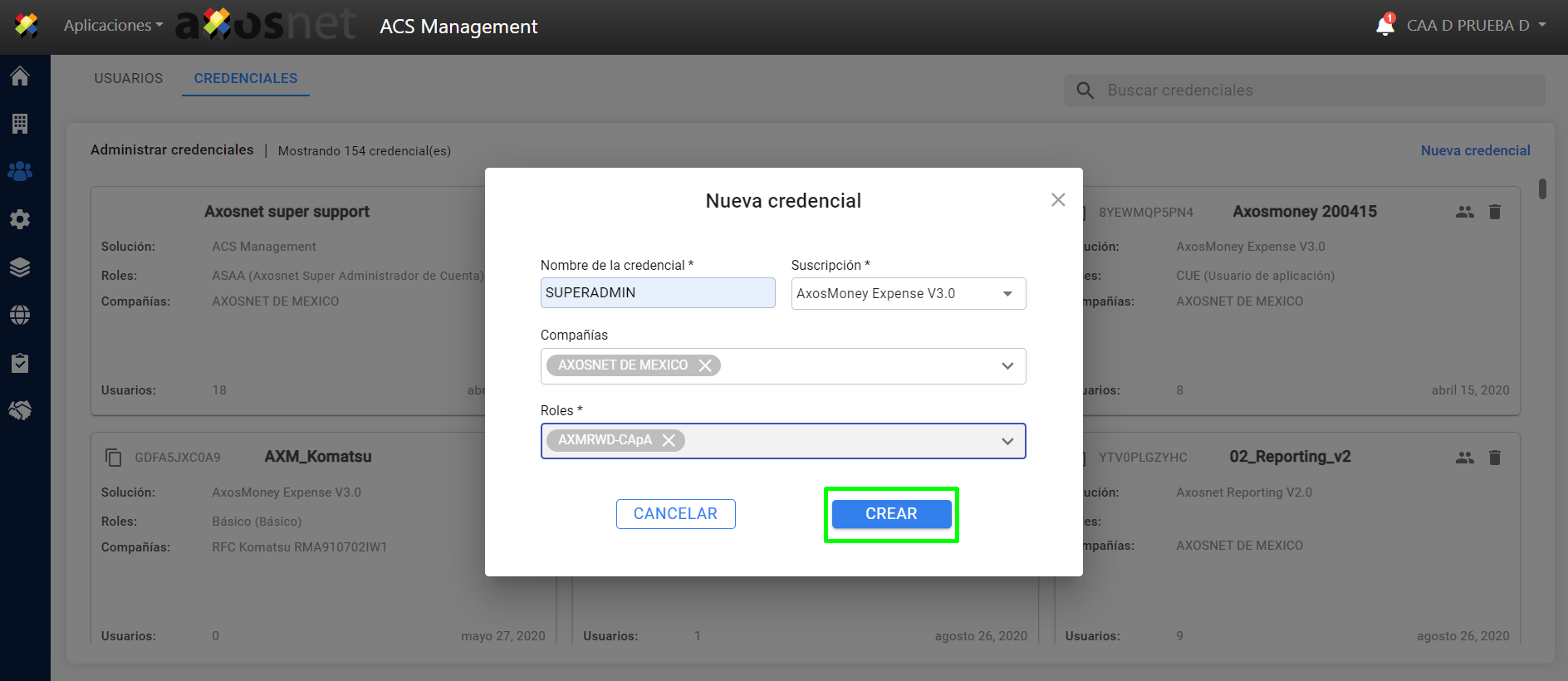
Task: Switch to the USUARIOS tab
Action: [129, 78]
